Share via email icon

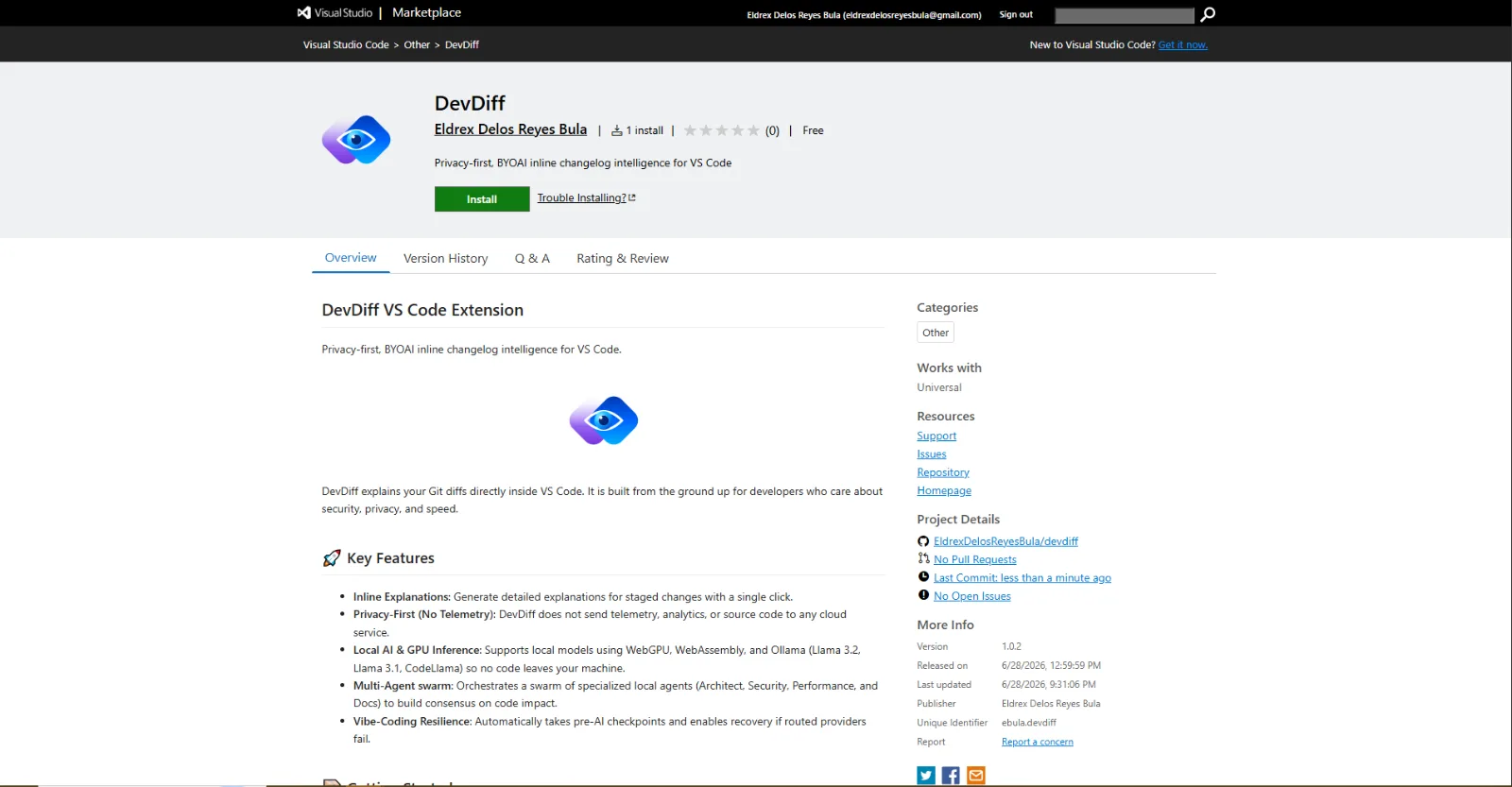pyautogui.click(x=976, y=776)
